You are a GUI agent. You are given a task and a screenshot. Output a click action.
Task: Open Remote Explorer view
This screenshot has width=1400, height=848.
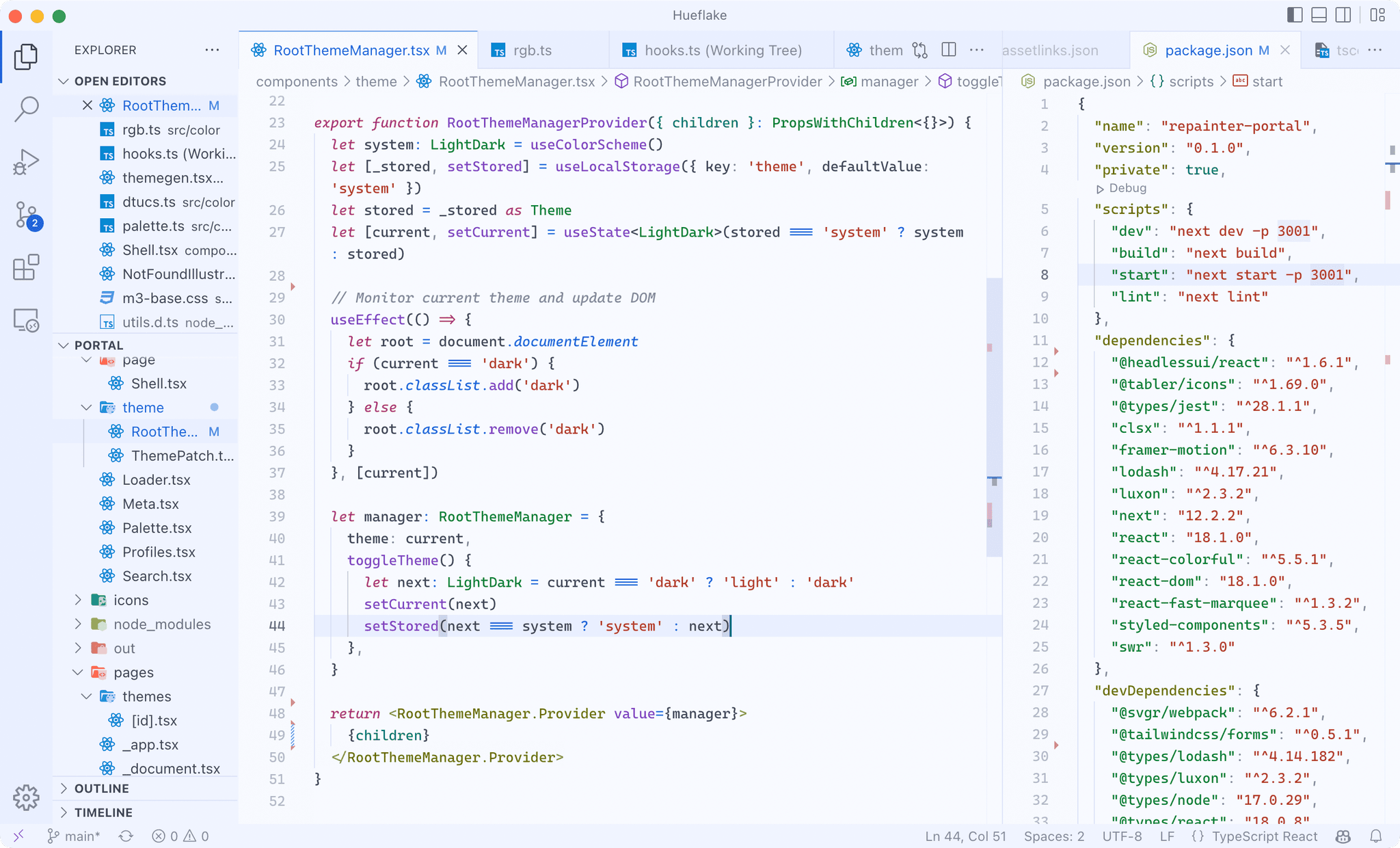tap(26, 320)
